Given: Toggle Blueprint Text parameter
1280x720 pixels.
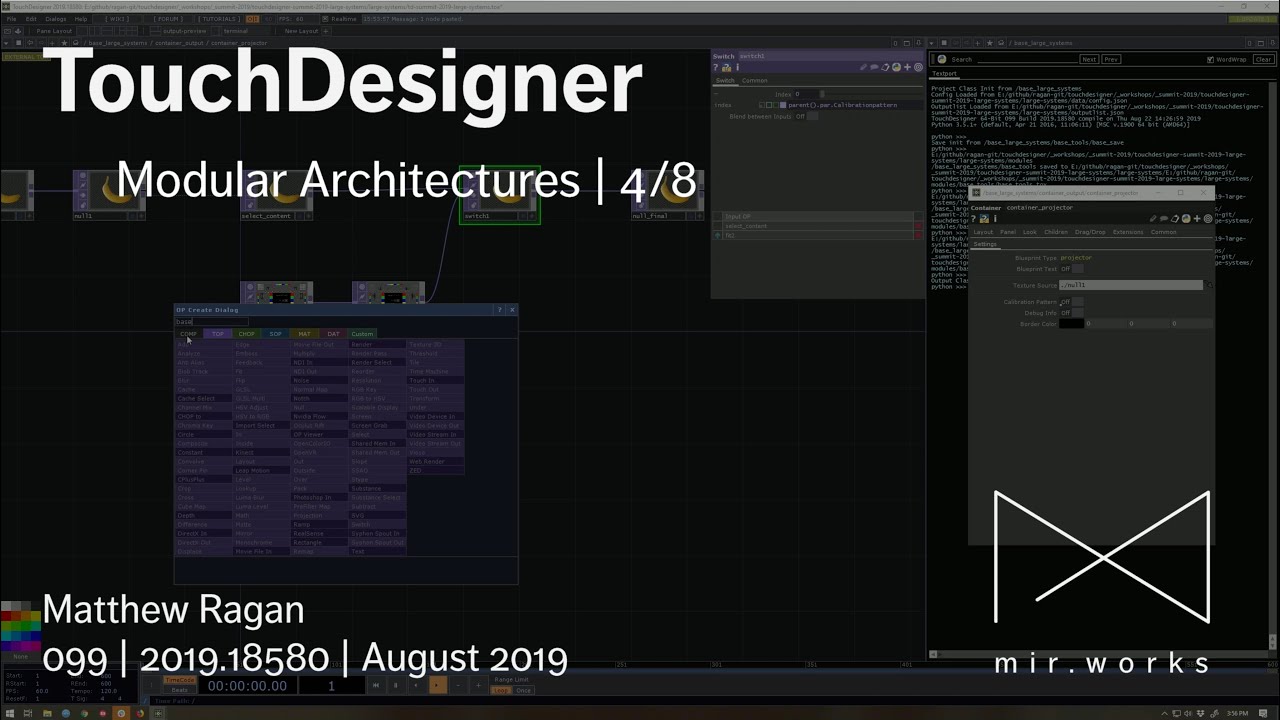Looking at the screenshot, I should [x=1077, y=269].
